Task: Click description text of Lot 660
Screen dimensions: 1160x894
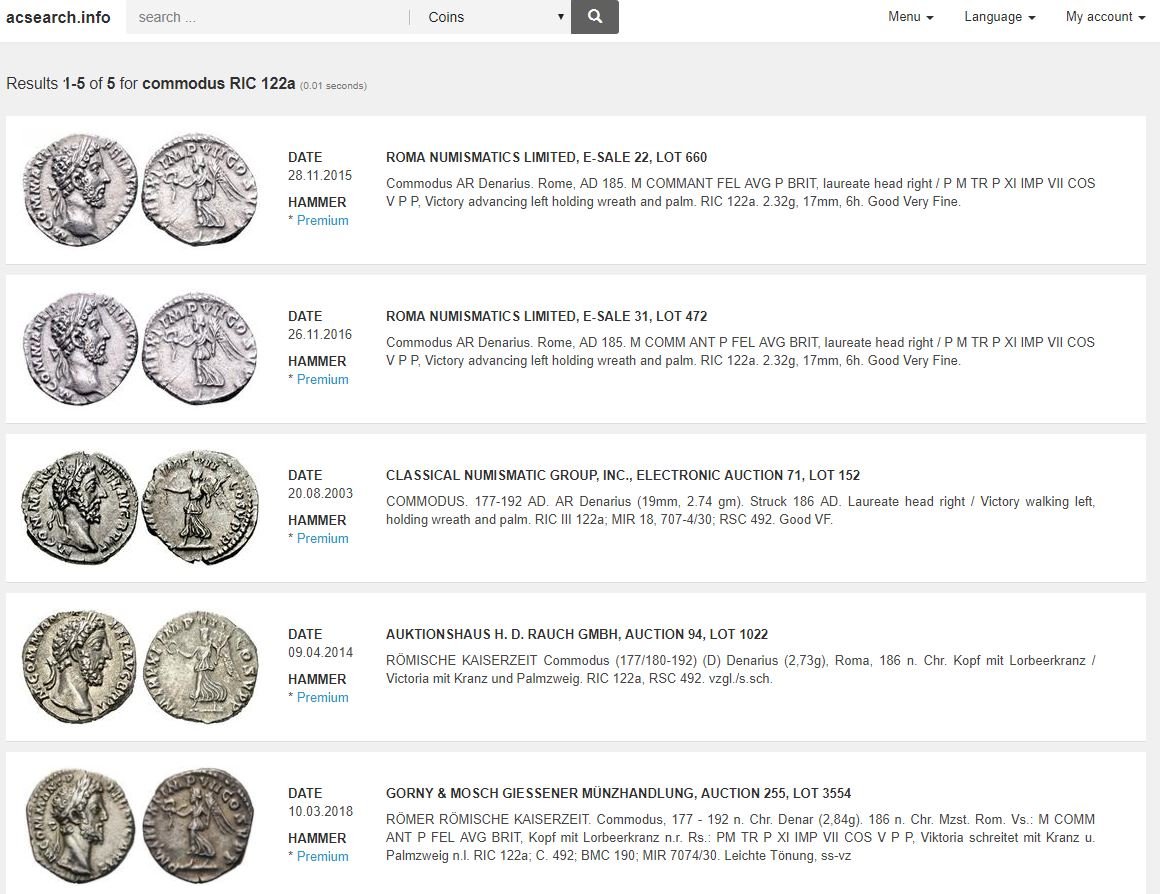Action: pos(740,192)
